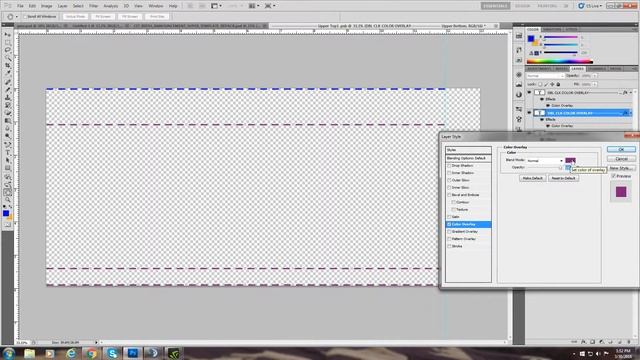Enable the Inner Glow checkbox
640x360 pixels.
click(x=449, y=188)
